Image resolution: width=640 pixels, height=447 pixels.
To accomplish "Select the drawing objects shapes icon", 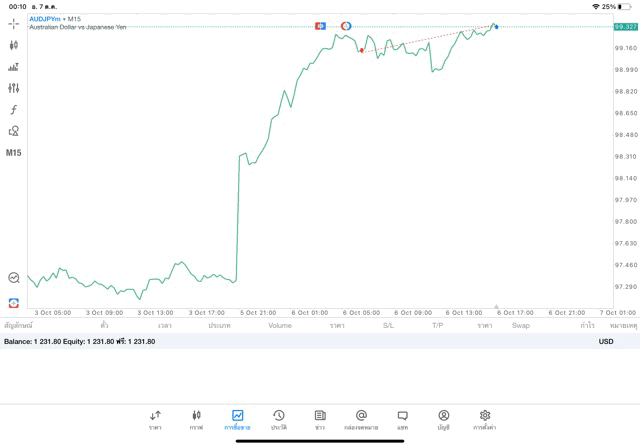I will 14,131.
